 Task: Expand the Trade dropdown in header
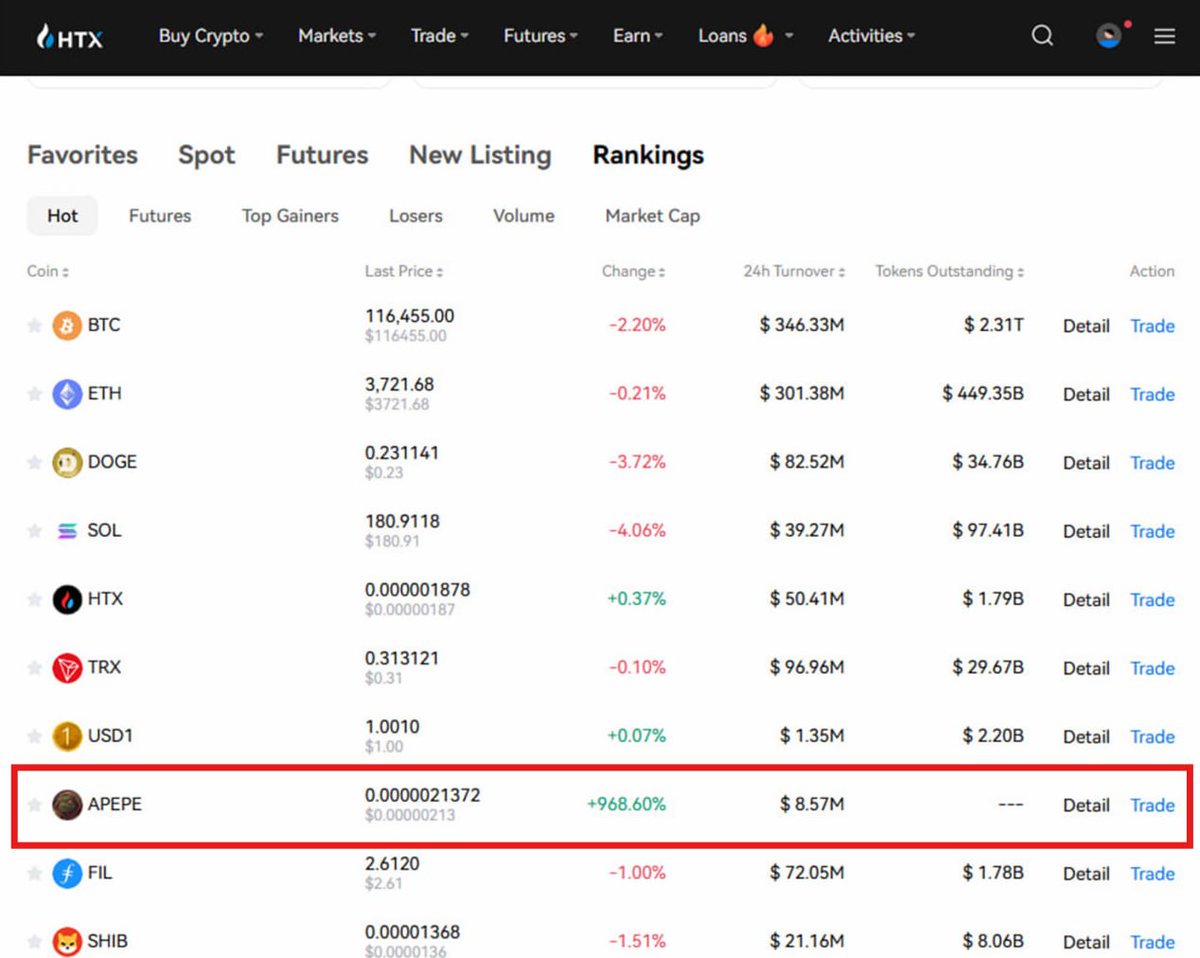[440, 36]
